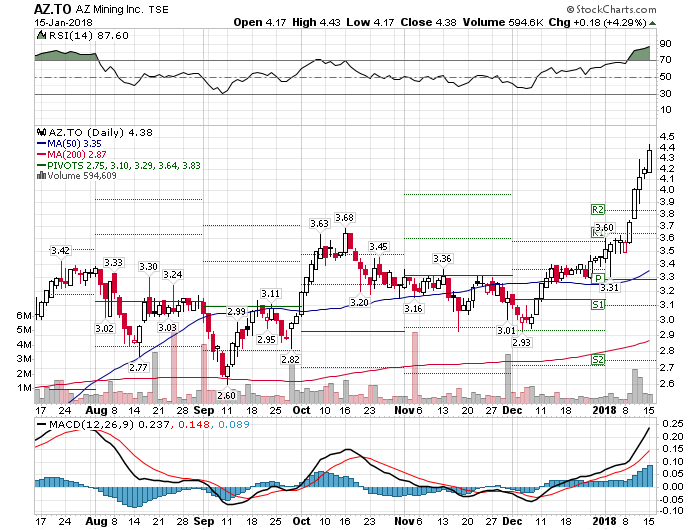This screenshot has height=530, width=700.
Task: Click the Open 4.17 value
Action: [x=259, y=22]
